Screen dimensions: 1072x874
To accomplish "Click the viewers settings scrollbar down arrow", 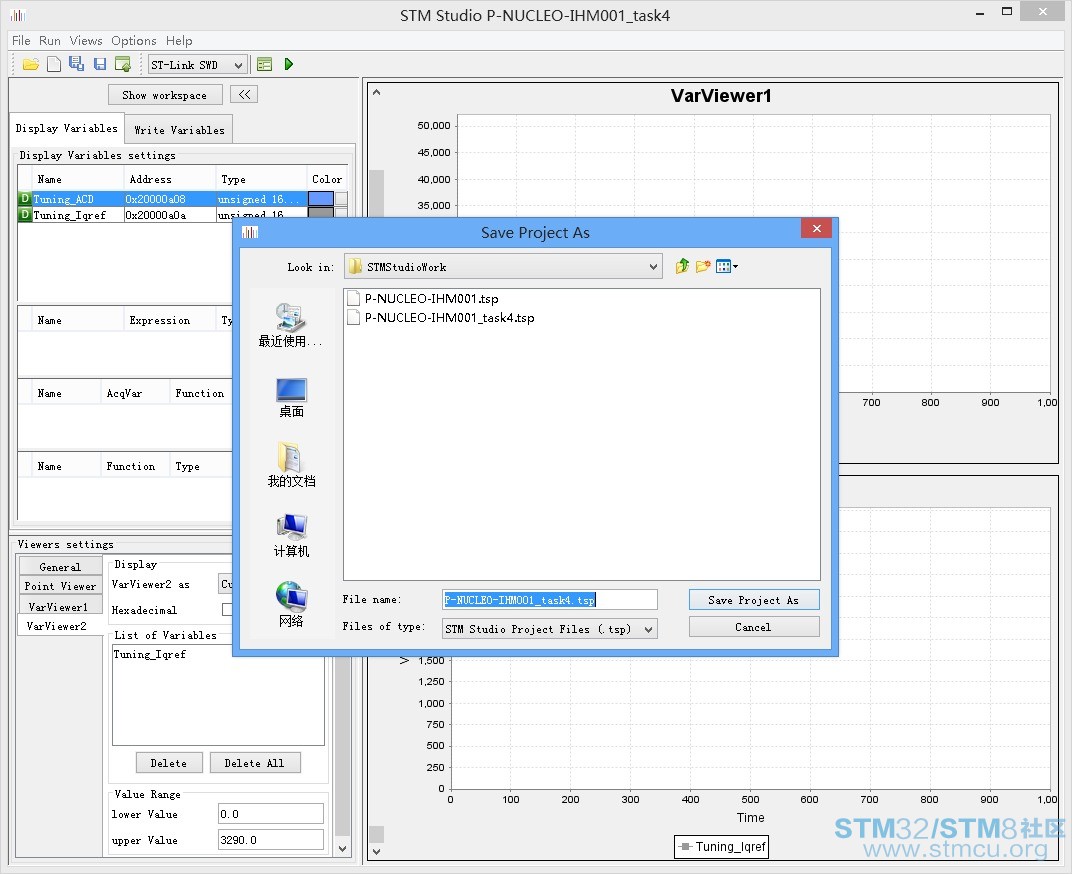I will 343,849.
